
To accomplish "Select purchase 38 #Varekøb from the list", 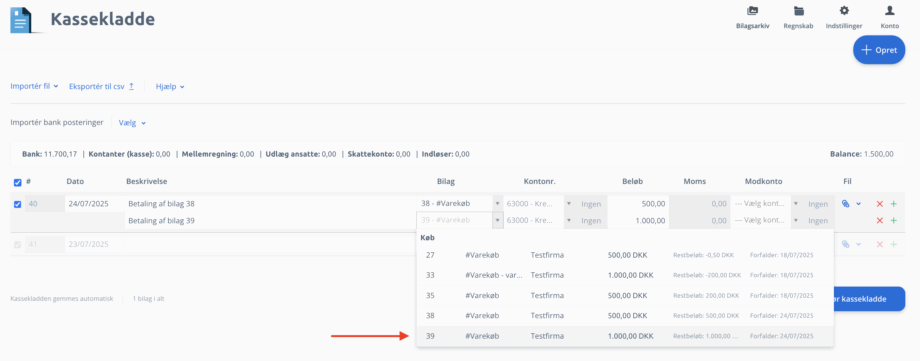I will (625, 316).
